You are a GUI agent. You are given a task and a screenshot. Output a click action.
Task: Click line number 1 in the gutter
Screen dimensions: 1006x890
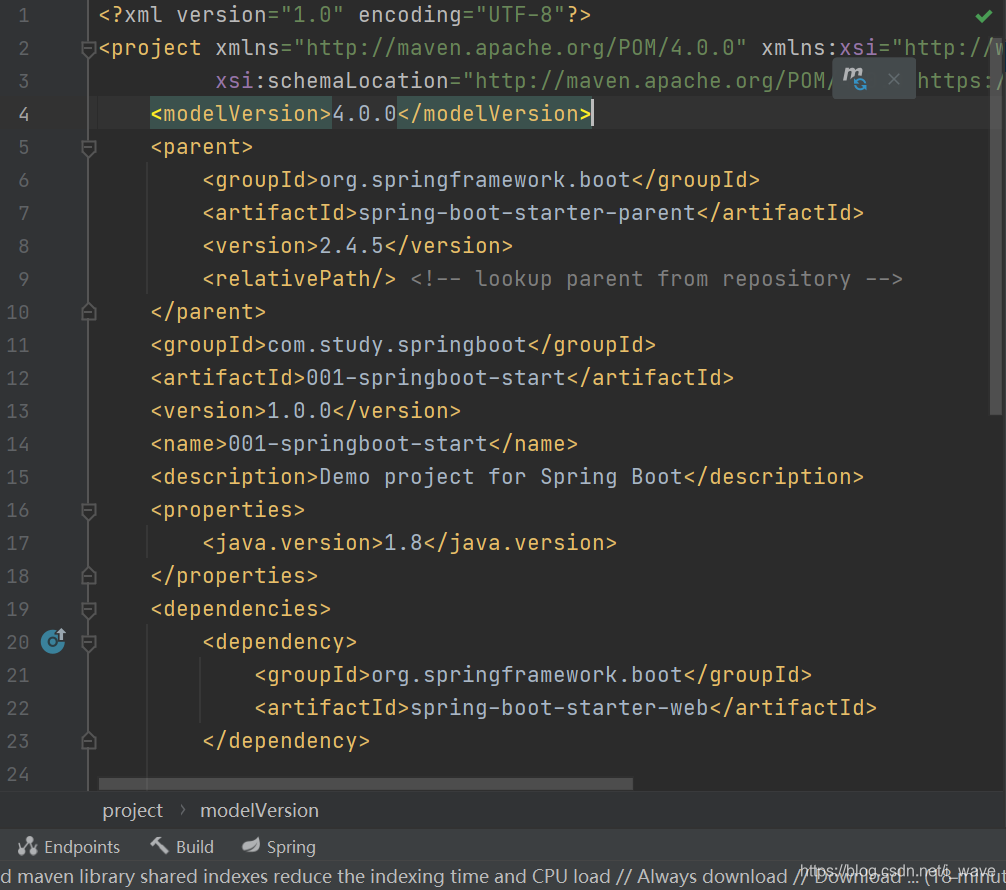point(24,15)
